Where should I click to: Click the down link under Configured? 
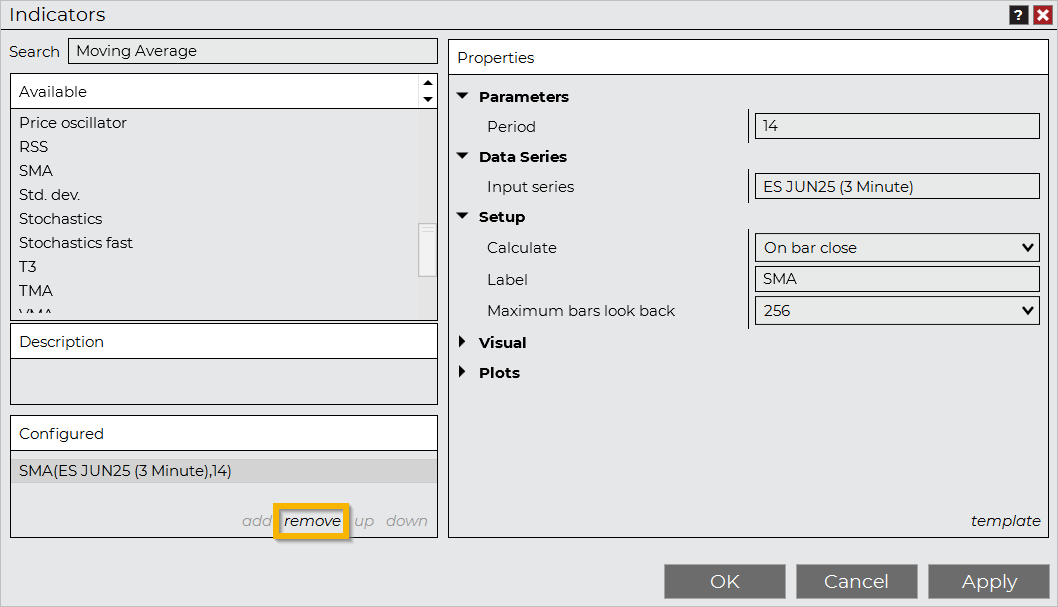[407, 521]
